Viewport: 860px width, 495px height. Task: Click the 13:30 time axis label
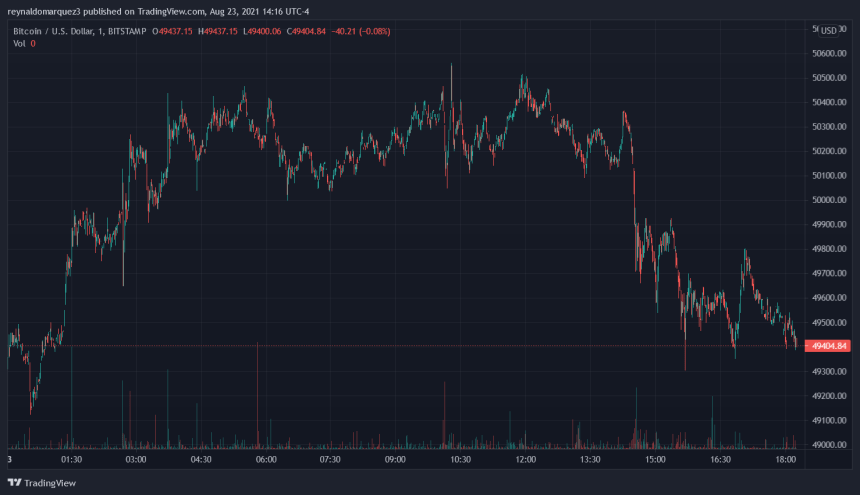tap(590, 459)
